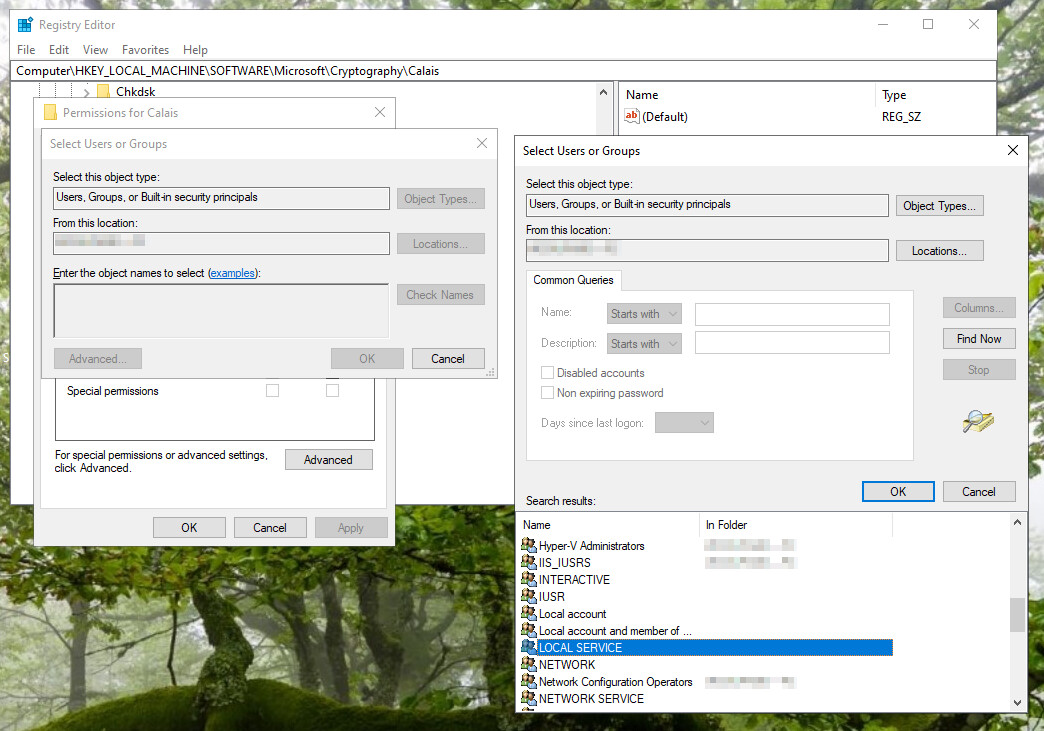Click OK in advanced Select Users dialog

[x=898, y=491]
